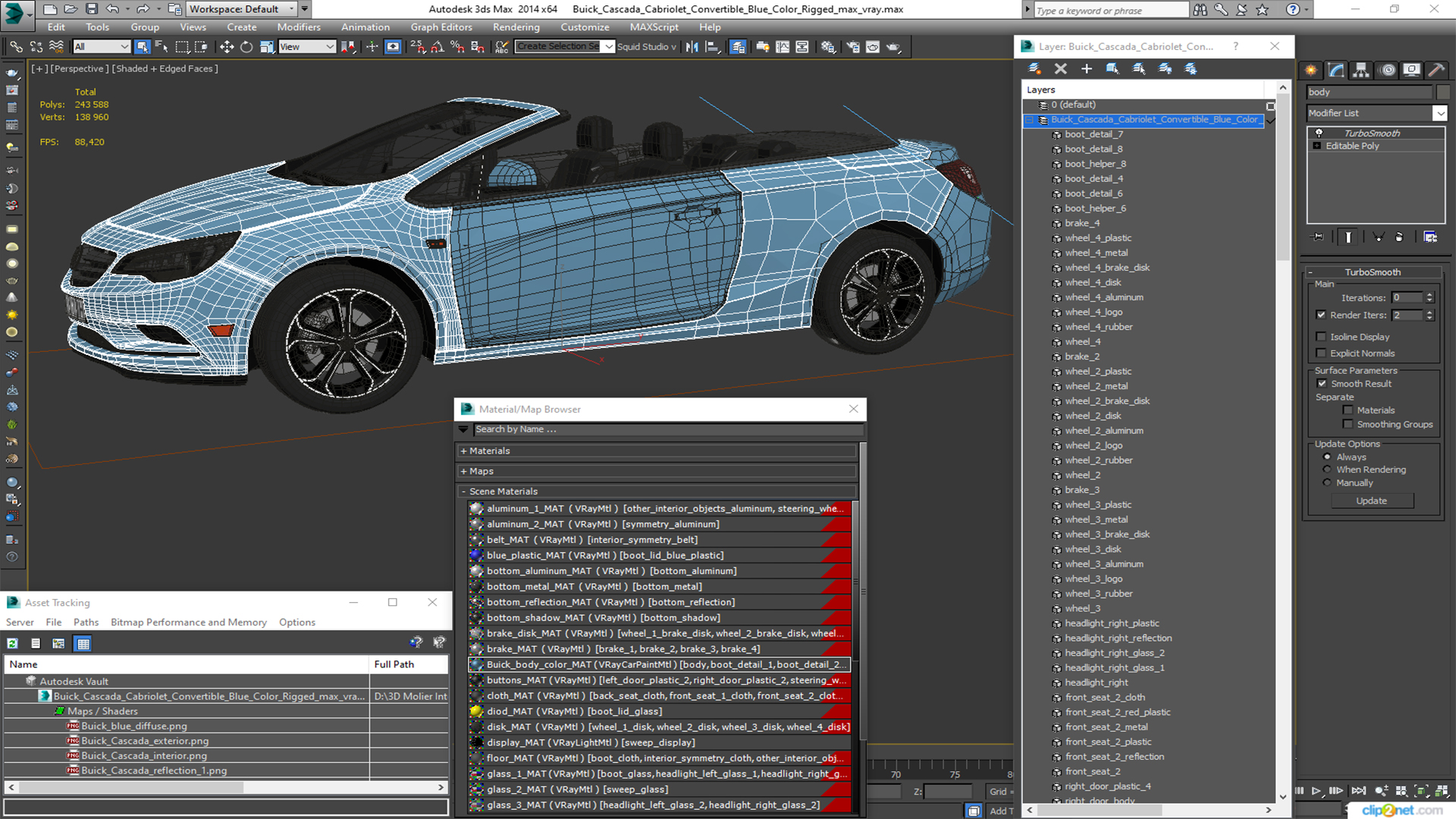Screen dimensions: 1456x819
Task: Click Pin Stack icon below modifier stack
Action: (x=1318, y=237)
